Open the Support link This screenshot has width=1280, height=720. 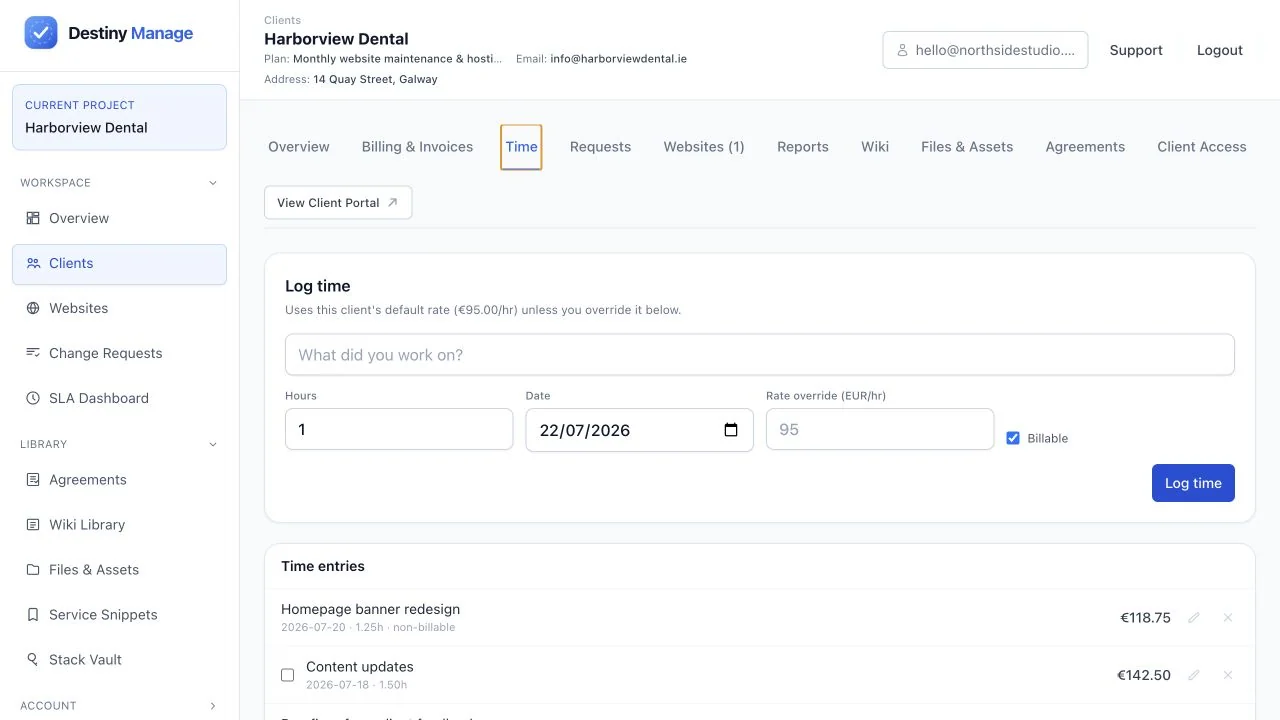point(1136,50)
